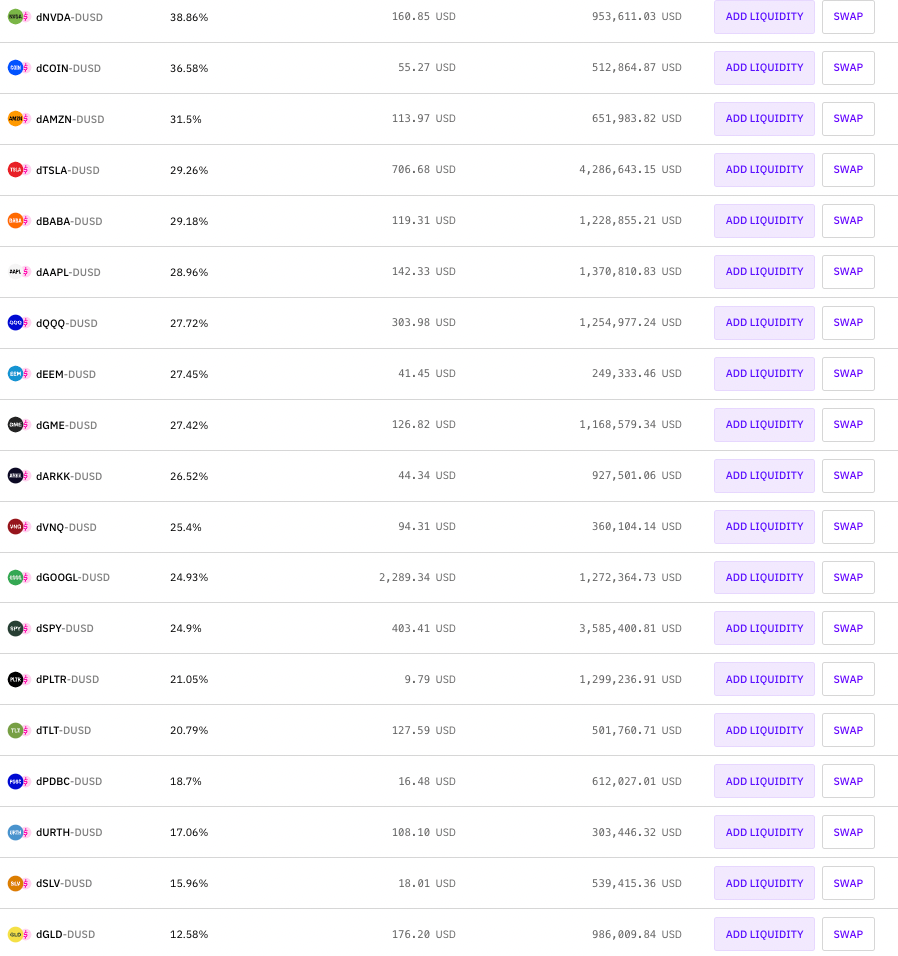Swap on the dTLT-DUSD row

coord(848,730)
